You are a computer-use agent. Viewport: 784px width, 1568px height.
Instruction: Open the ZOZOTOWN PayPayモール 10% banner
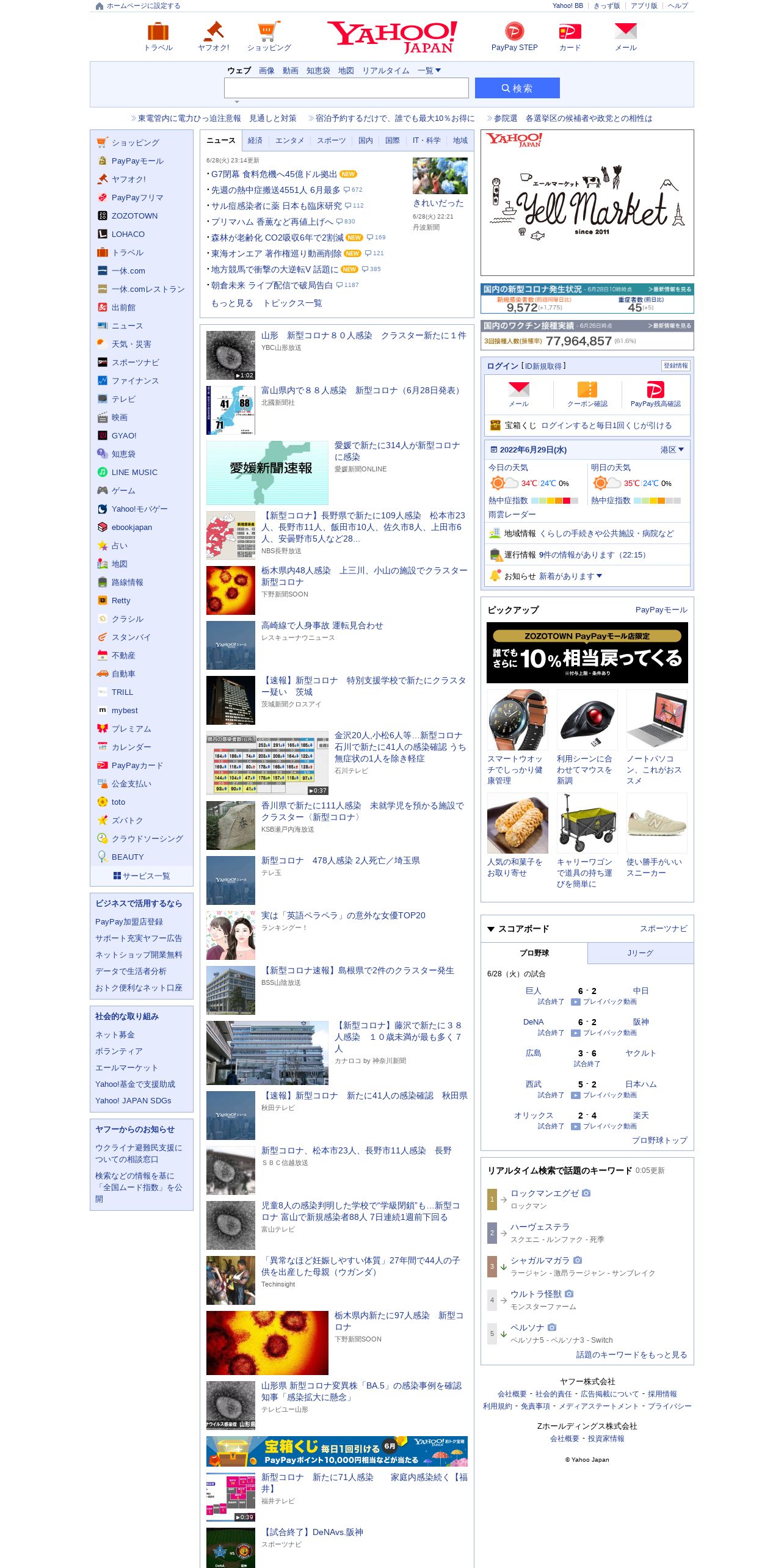[587, 653]
